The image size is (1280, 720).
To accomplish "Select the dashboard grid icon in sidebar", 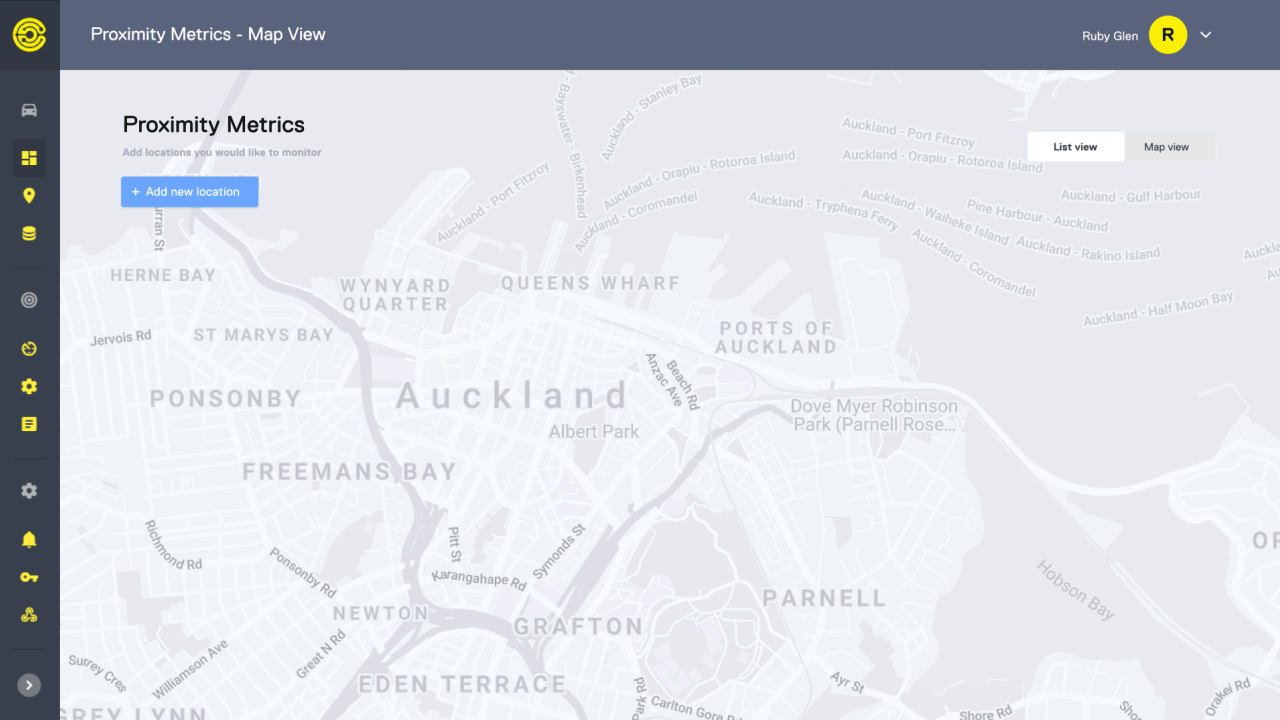I will tap(29, 158).
